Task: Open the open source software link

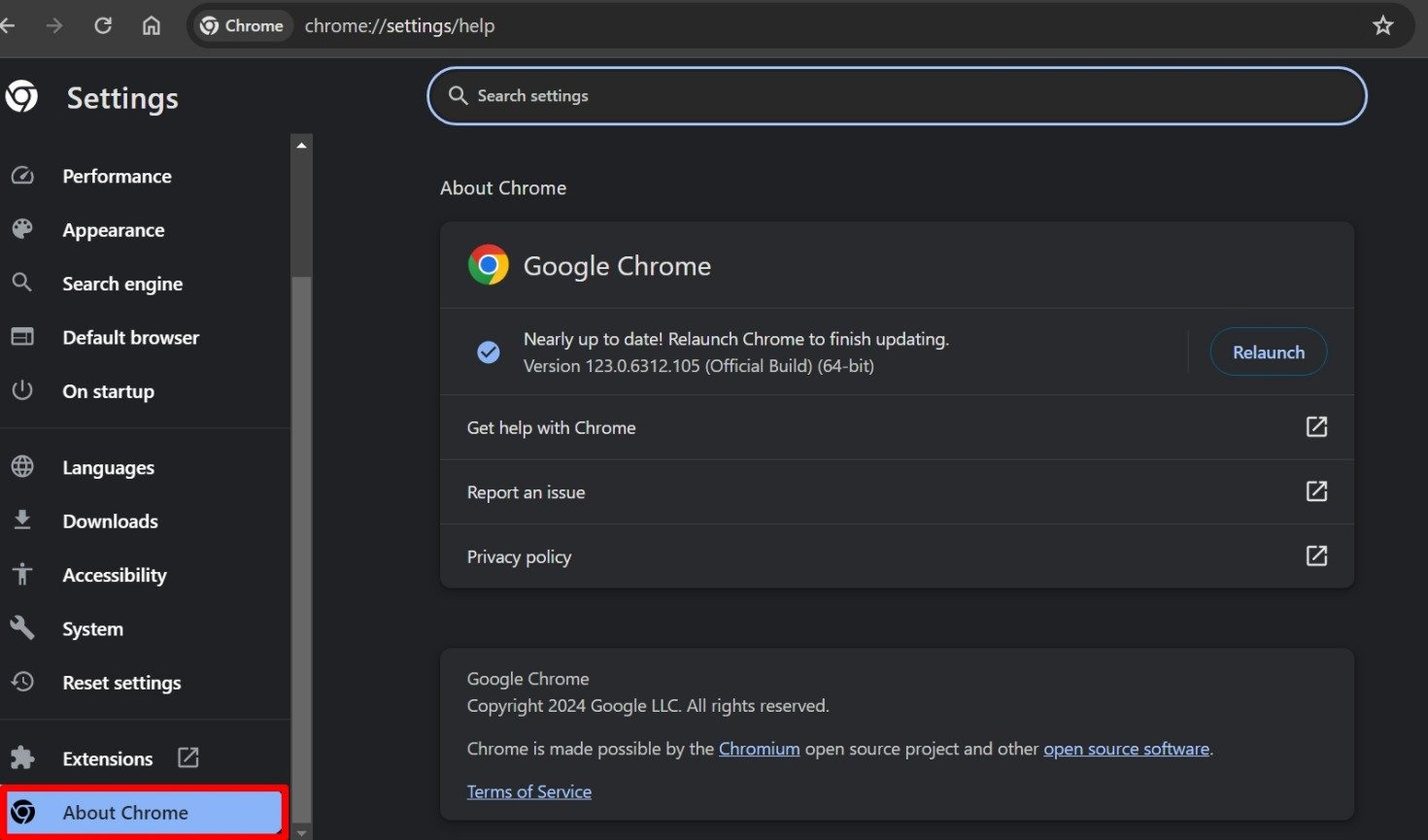Action: [1126, 749]
